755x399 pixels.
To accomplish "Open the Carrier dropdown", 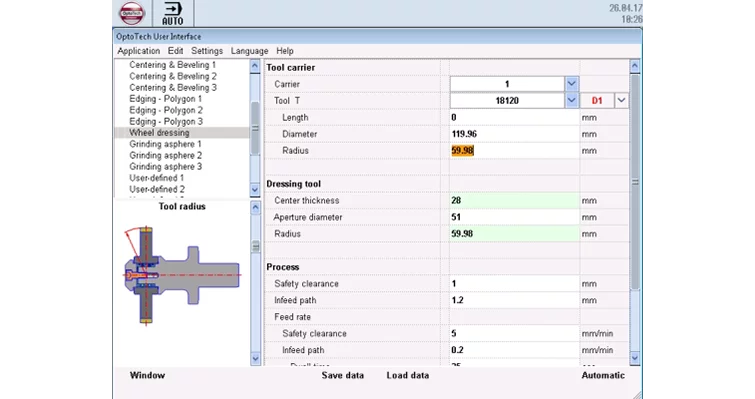I will pyautogui.click(x=572, y=84).
